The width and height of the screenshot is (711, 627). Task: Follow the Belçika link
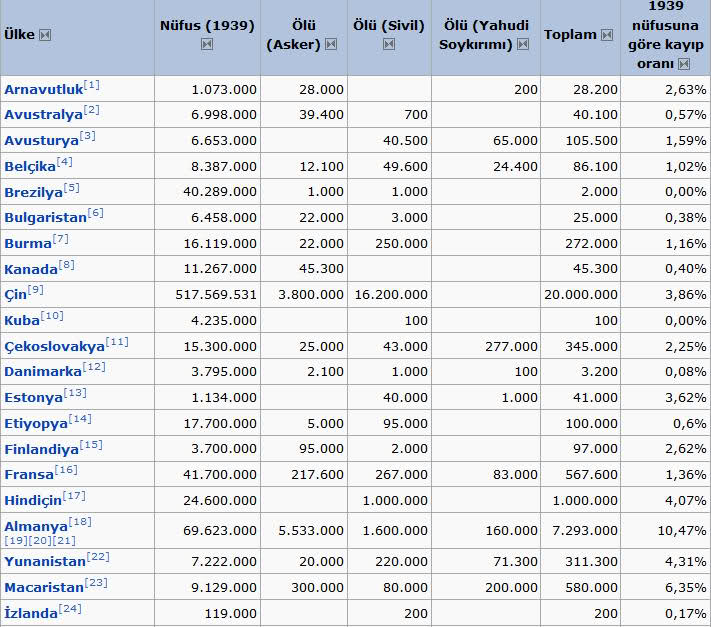coord(29,168)
